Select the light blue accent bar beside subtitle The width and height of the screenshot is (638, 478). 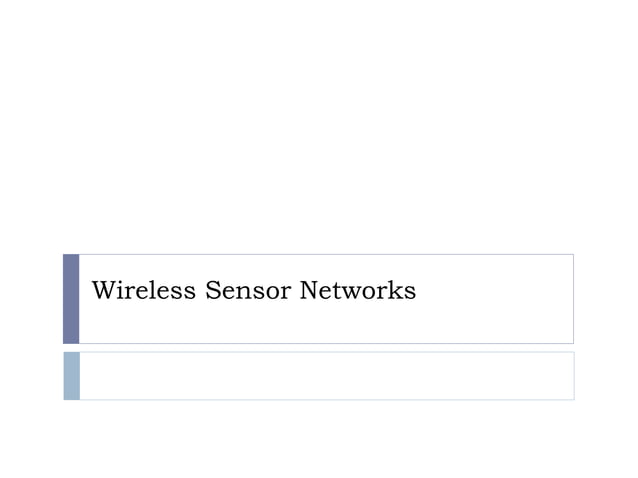tap(71, 375)
